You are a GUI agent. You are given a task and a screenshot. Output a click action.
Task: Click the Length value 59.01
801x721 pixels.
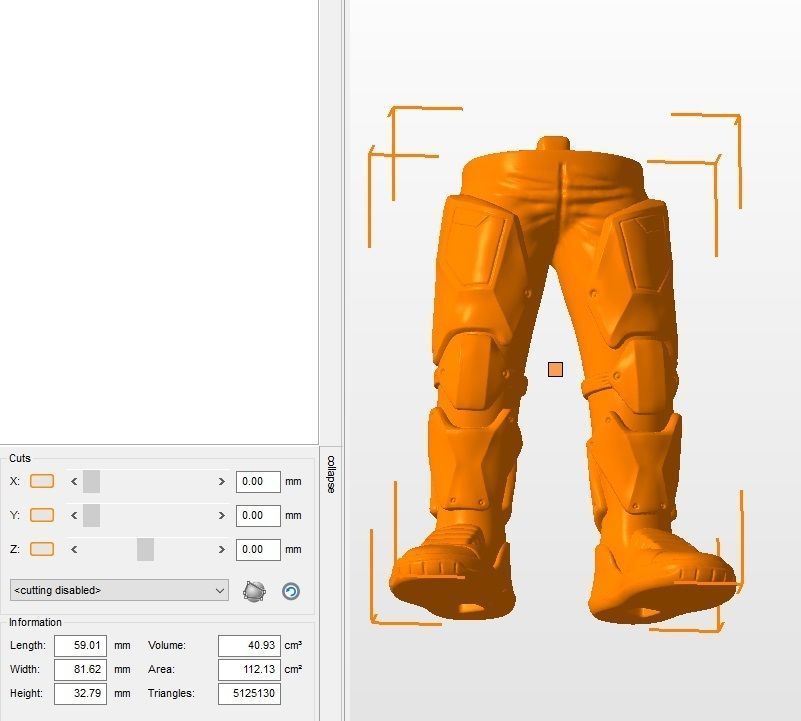tap(80, 646)
